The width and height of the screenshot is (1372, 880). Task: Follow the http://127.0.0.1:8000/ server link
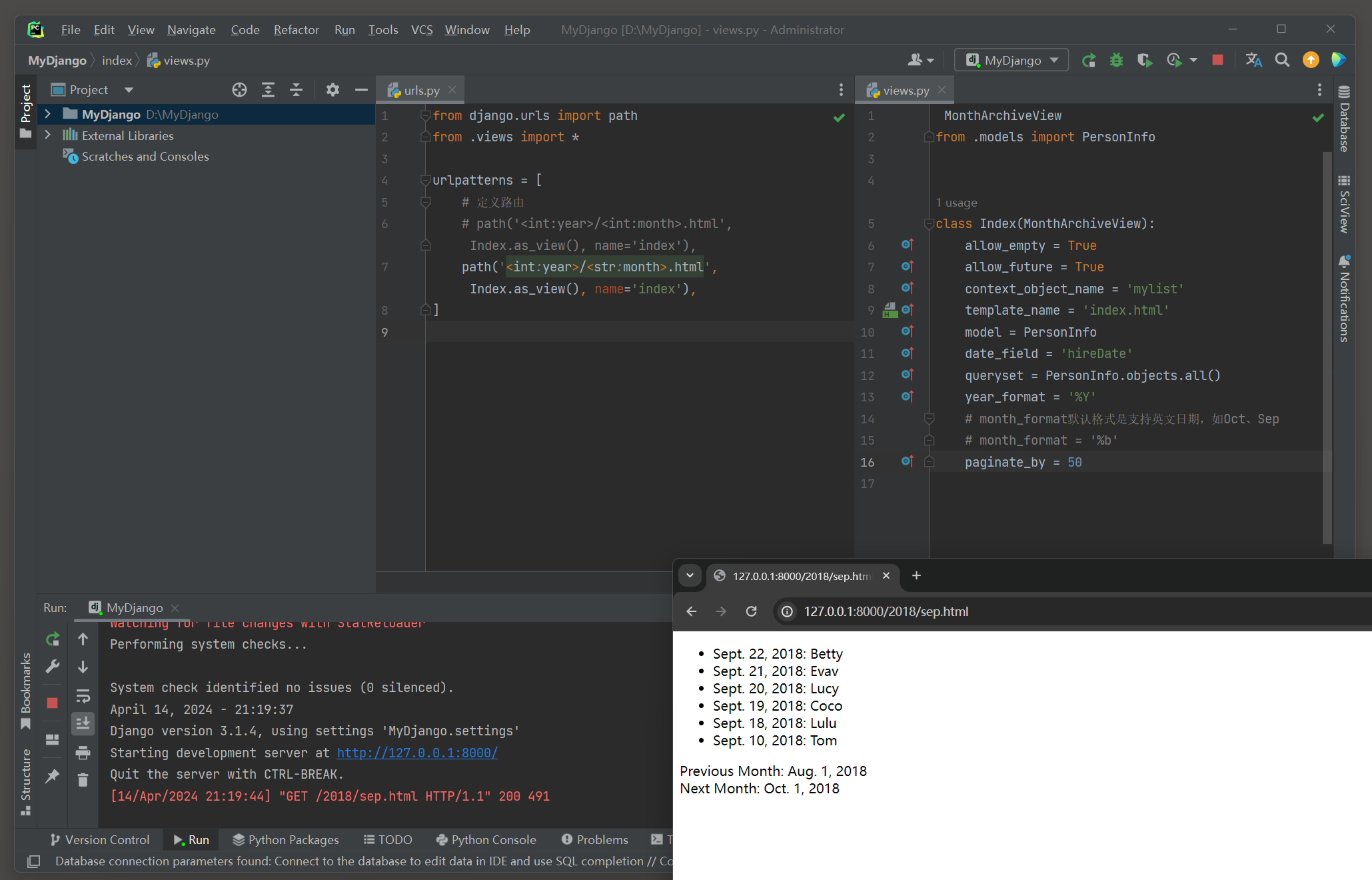[x=417, y=753]
